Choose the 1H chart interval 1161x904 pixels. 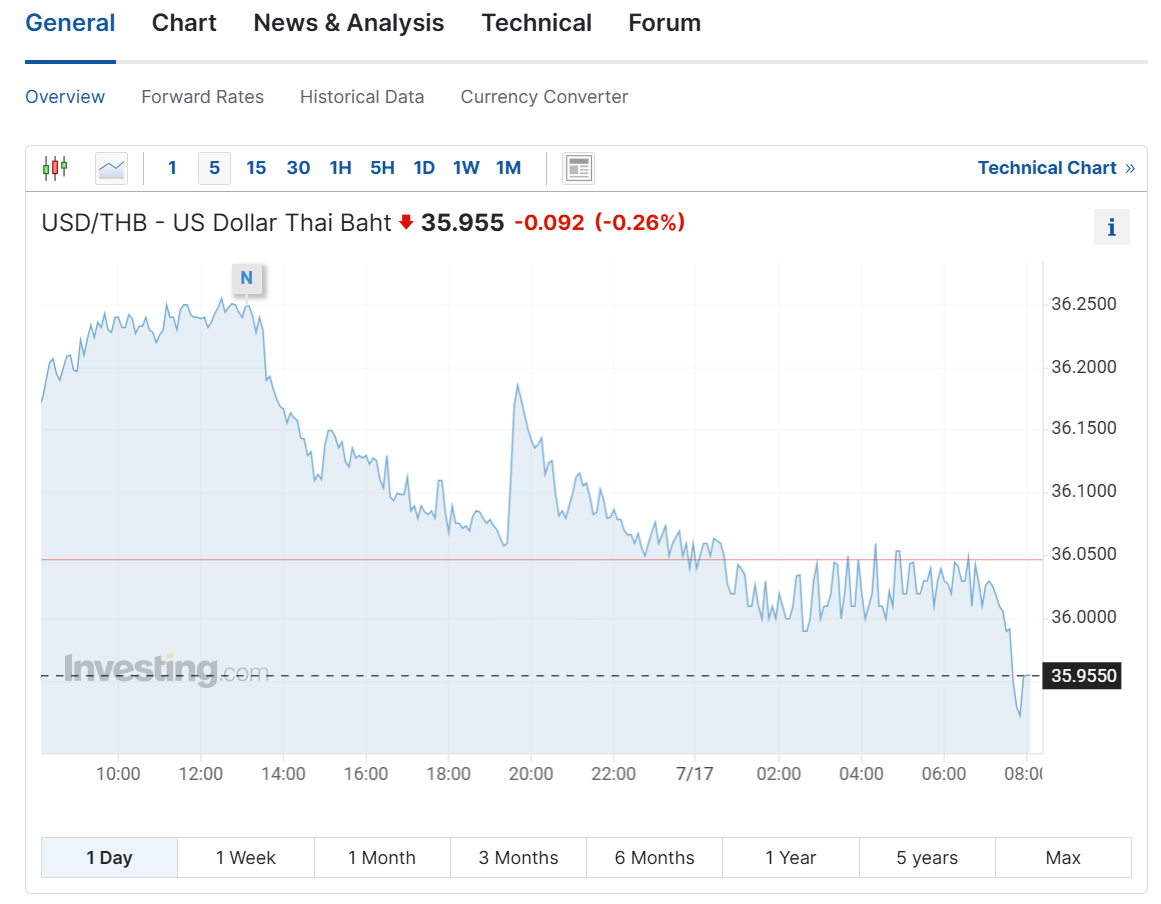340,168
